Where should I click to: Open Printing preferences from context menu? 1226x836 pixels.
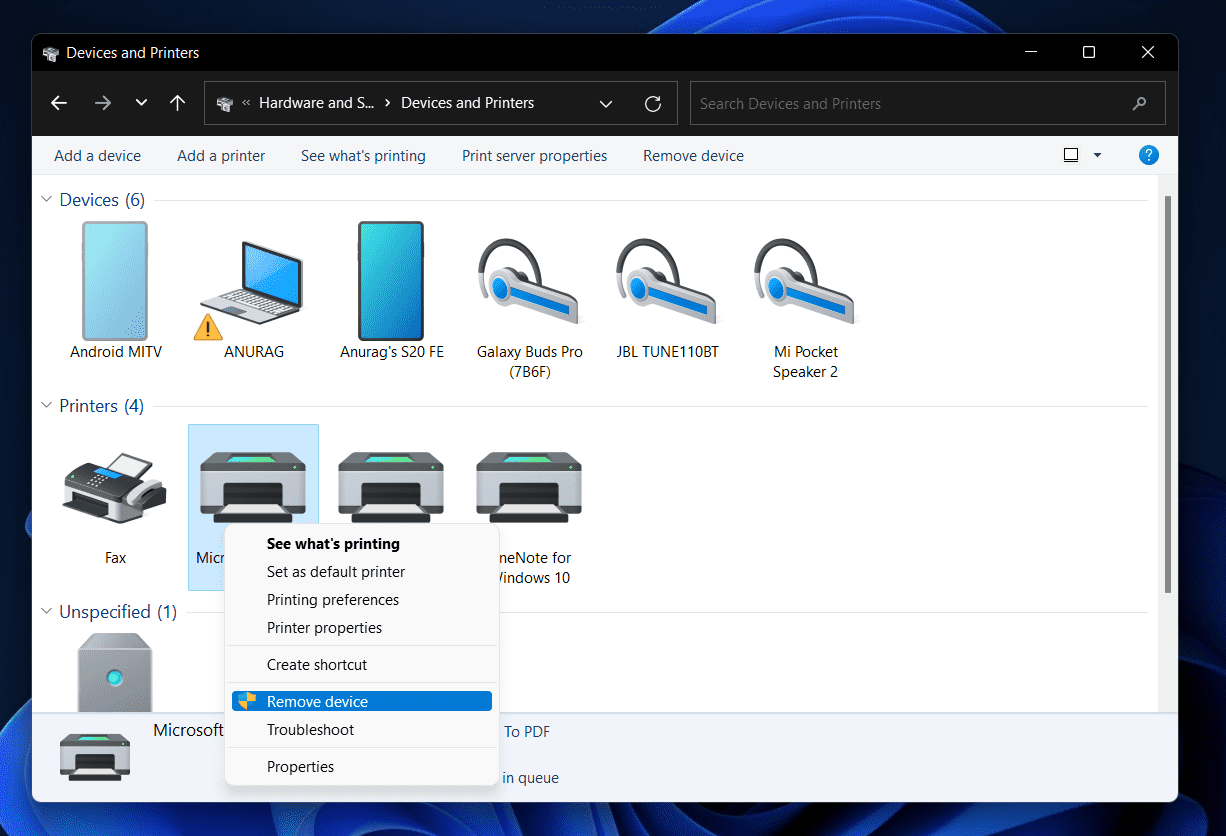pos(362,600)
